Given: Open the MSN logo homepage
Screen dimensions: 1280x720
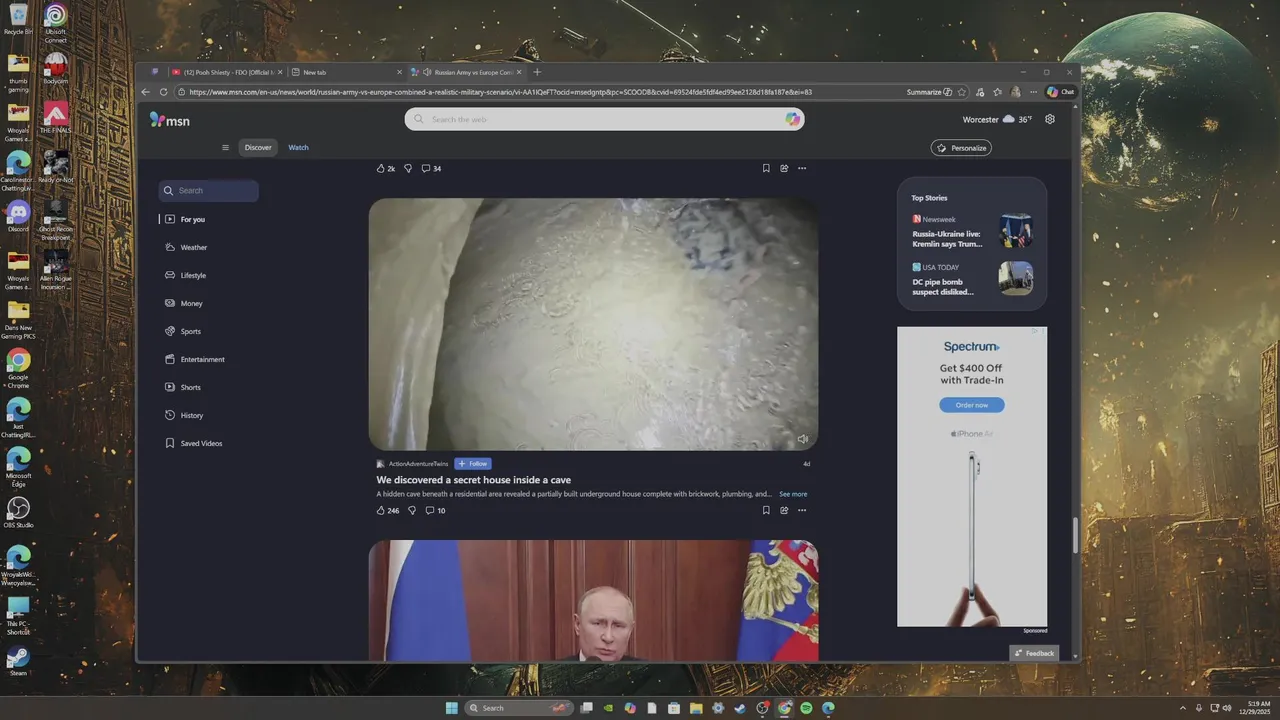Looking at the screenshot, I should 170,119.
